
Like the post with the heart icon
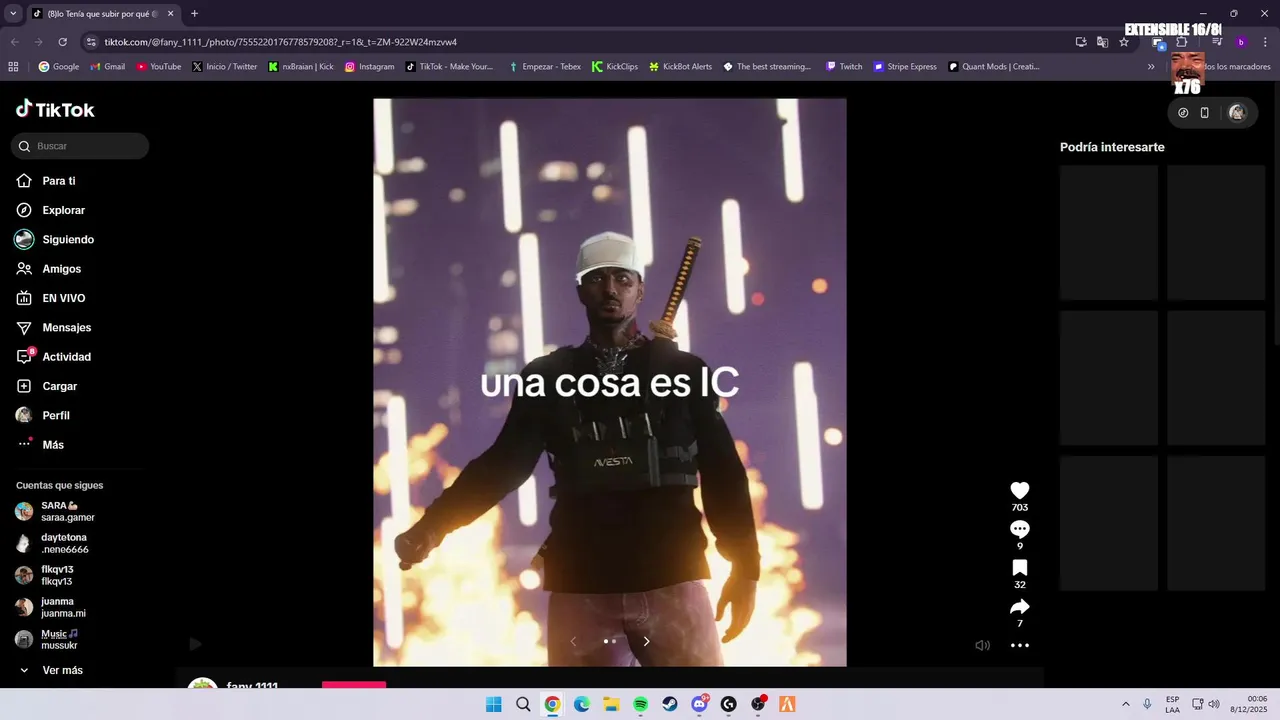coord(1019,490)
